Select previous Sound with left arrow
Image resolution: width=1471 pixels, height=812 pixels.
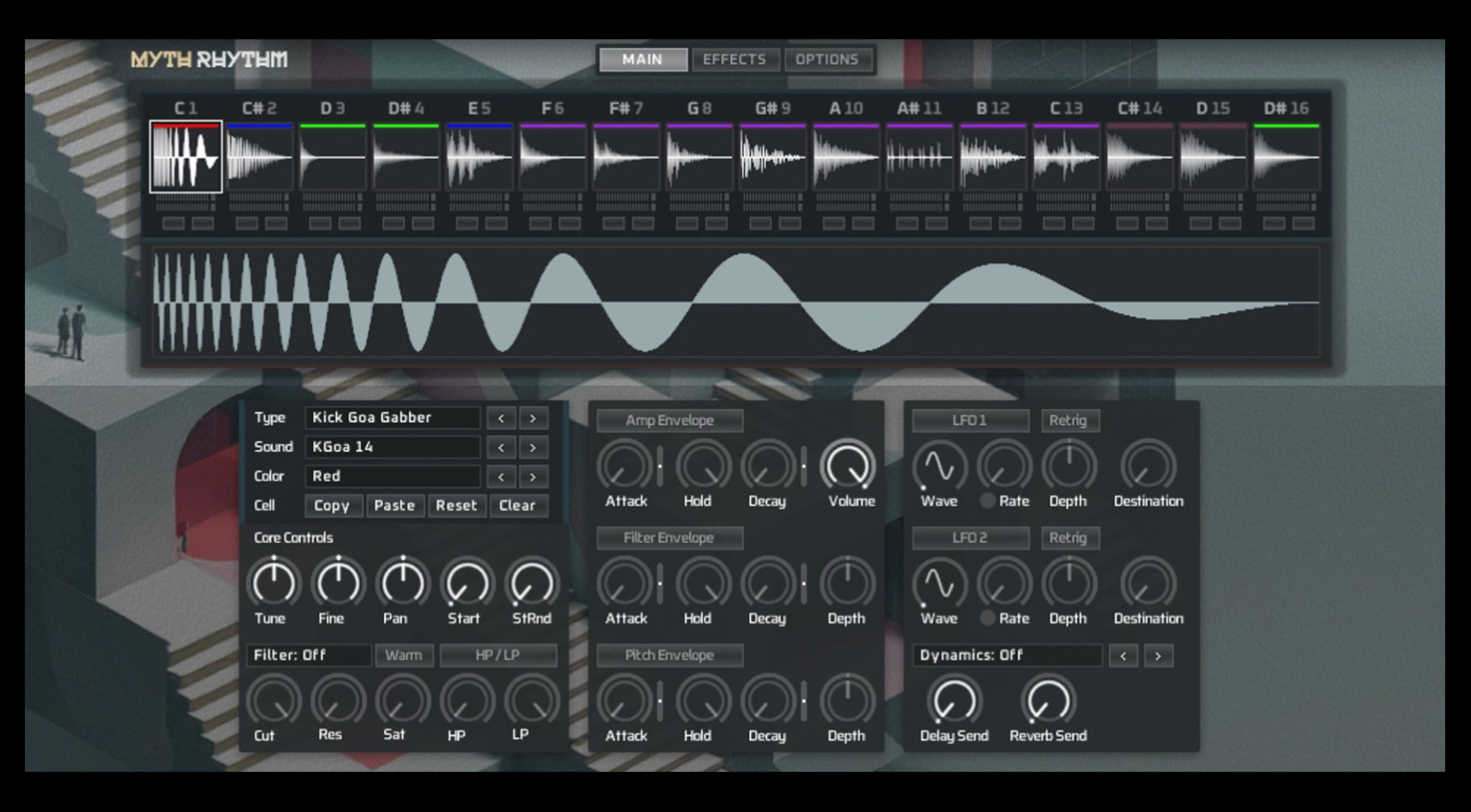click(501, 447)
